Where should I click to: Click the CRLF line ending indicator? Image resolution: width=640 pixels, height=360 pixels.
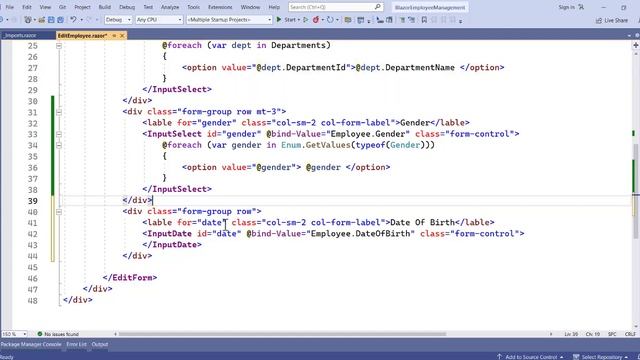pyautogui.click(x=630, y=334)
